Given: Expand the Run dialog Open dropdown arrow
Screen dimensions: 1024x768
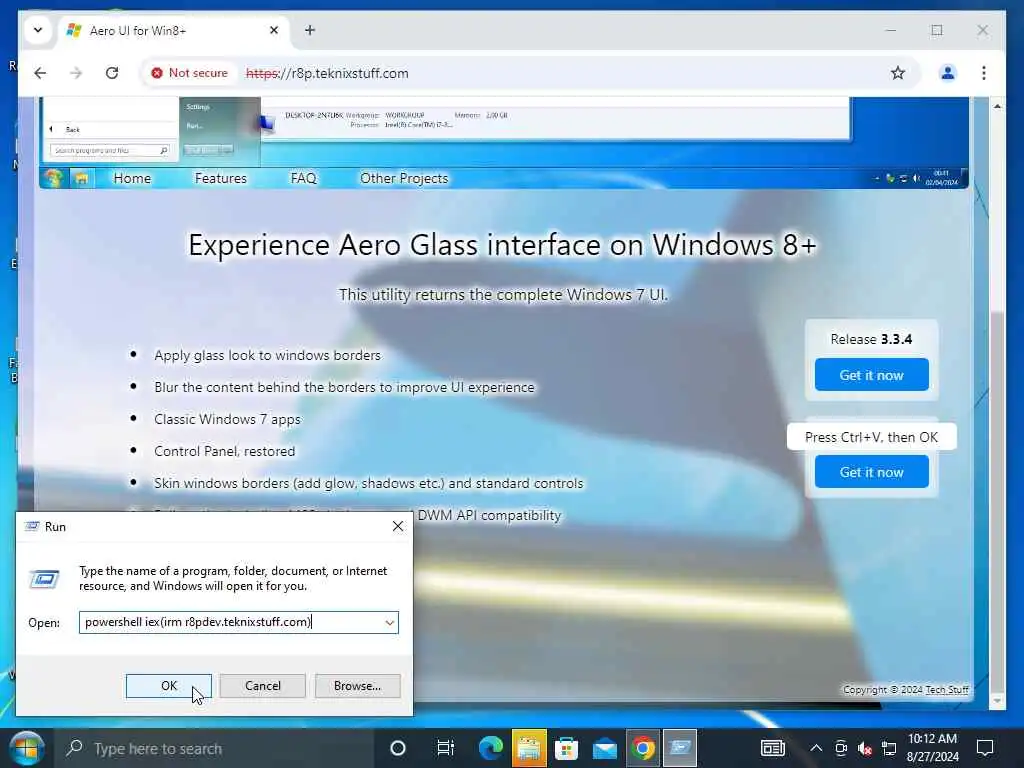Looking at the screenshot, I should [389, 622].
